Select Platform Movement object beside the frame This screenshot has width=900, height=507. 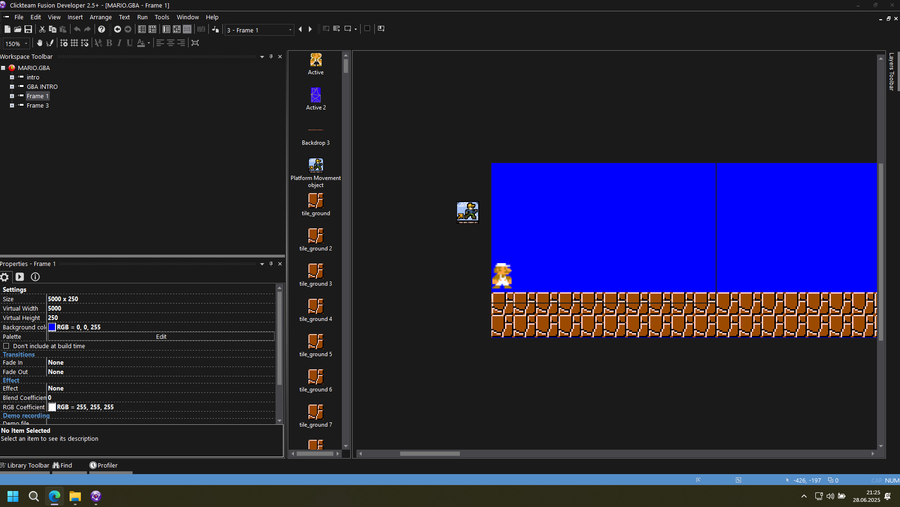coord(467,212)
